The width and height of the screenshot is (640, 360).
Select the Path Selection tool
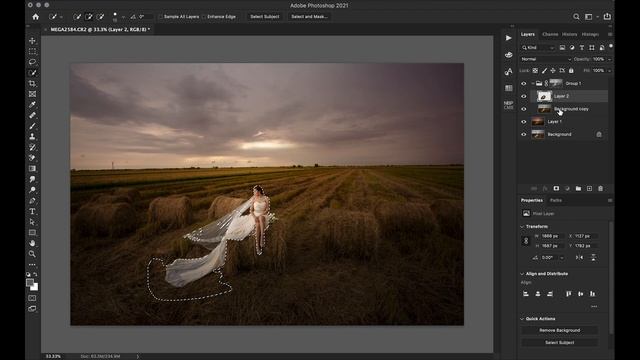coord(32,222)
